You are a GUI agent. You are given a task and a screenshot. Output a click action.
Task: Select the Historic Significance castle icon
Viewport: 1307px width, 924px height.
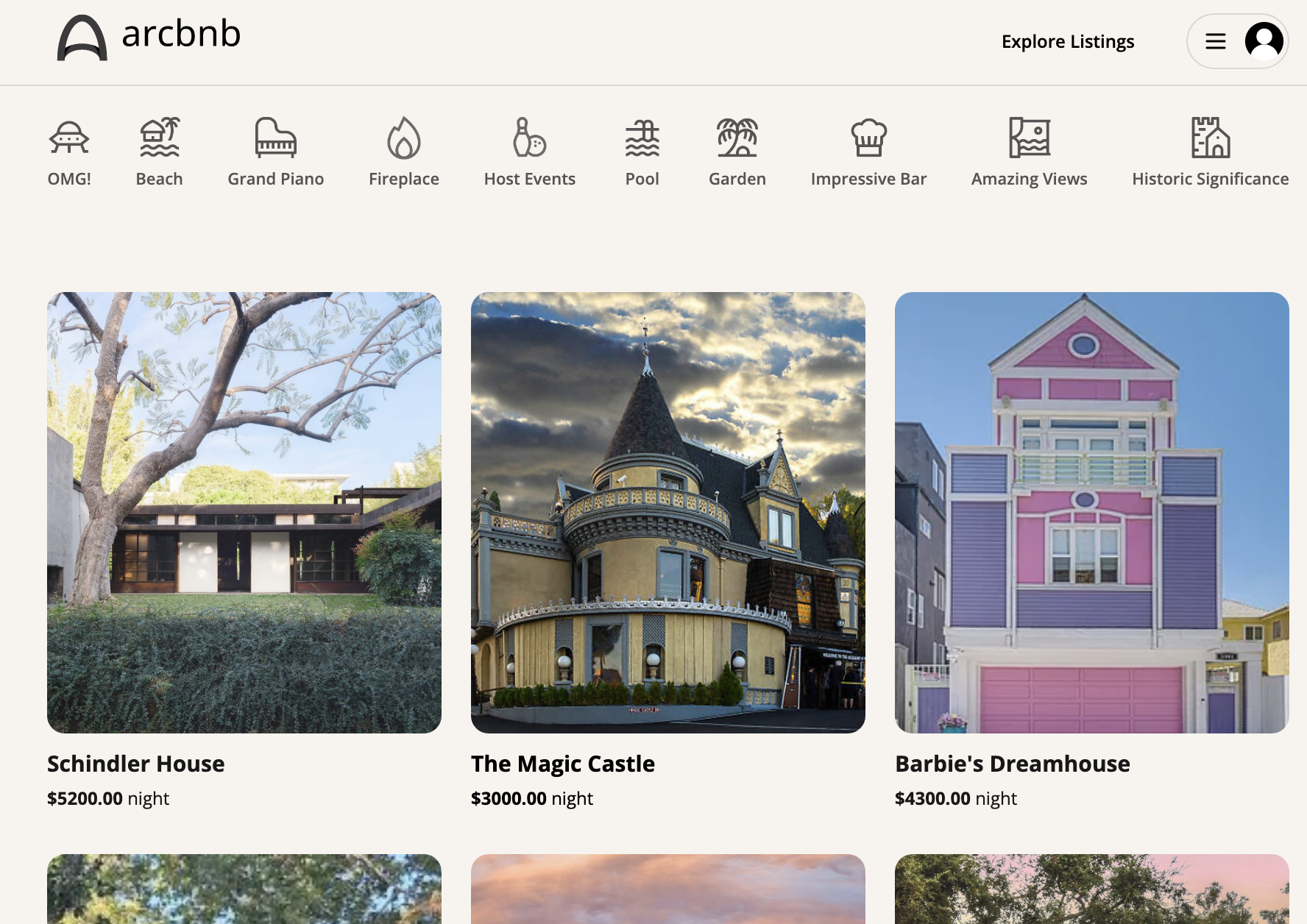(x=1211, y=138)
